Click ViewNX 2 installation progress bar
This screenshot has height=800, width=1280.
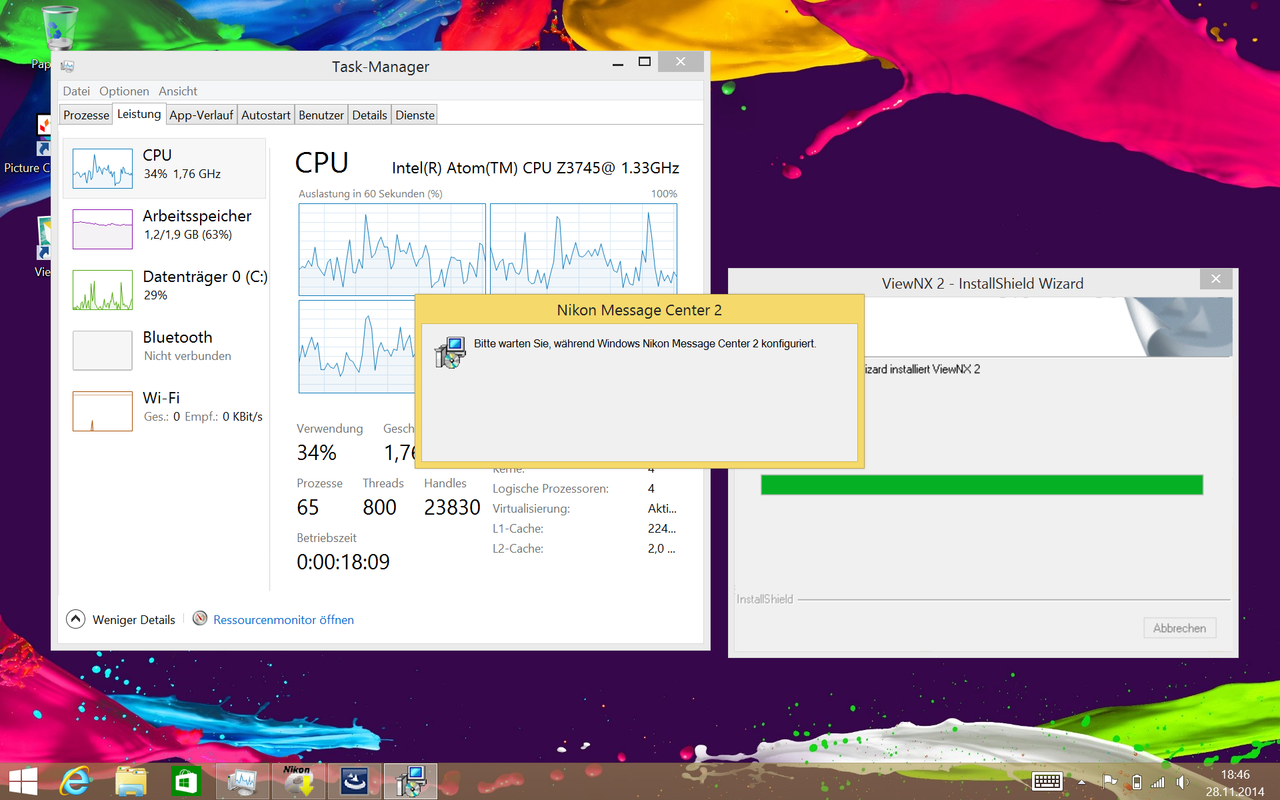pyautogui.click(x=981, y=485)
